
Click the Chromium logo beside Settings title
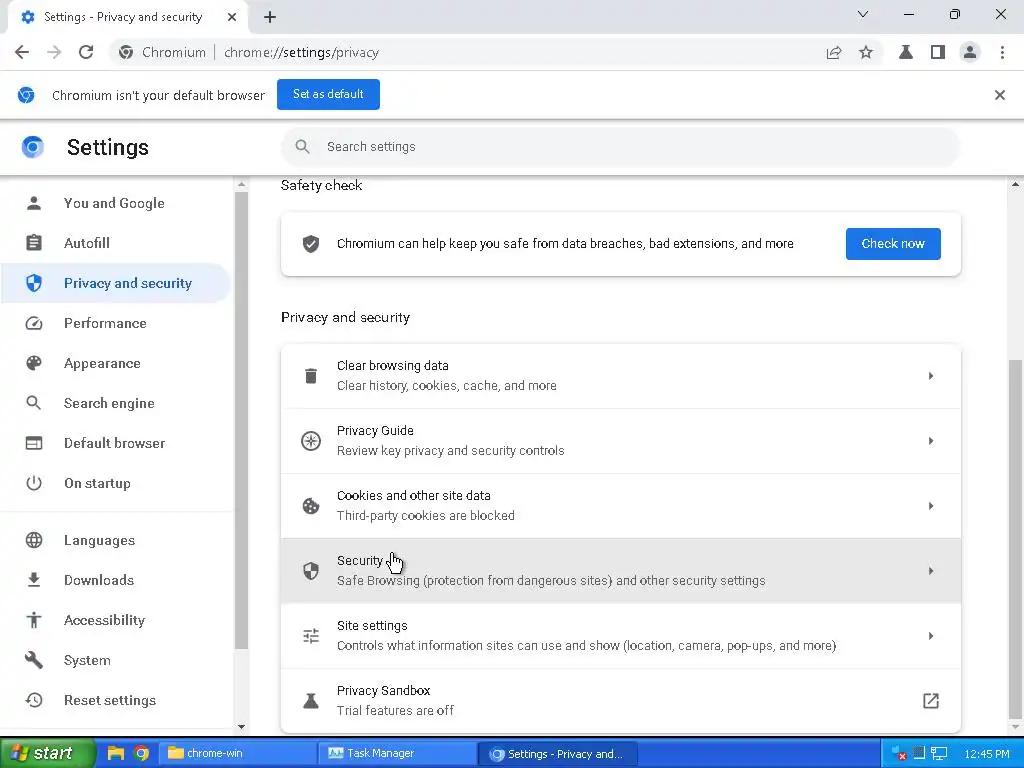(x=33, y=148)
